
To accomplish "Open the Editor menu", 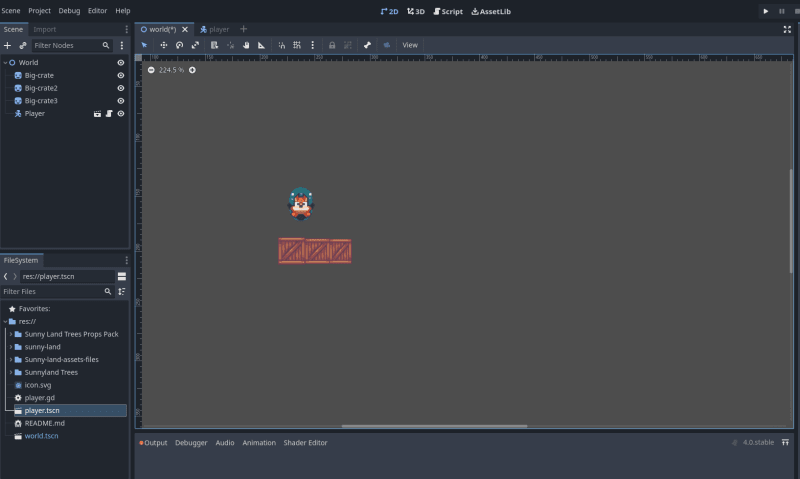I will (x=97, y=10).
